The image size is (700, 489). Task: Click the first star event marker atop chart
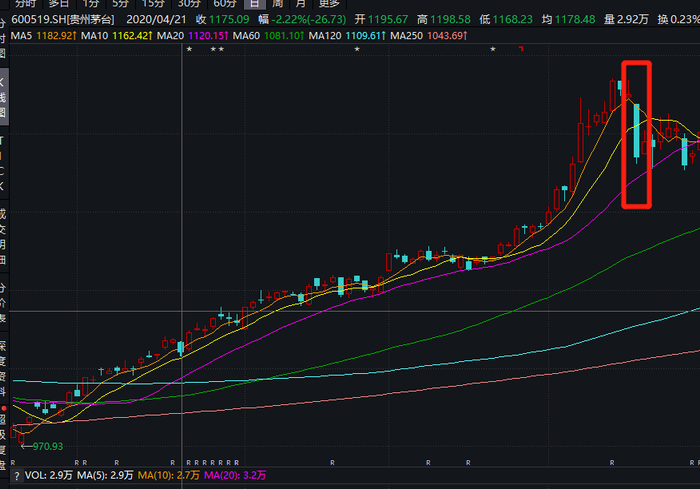click(x=189, y=49)
